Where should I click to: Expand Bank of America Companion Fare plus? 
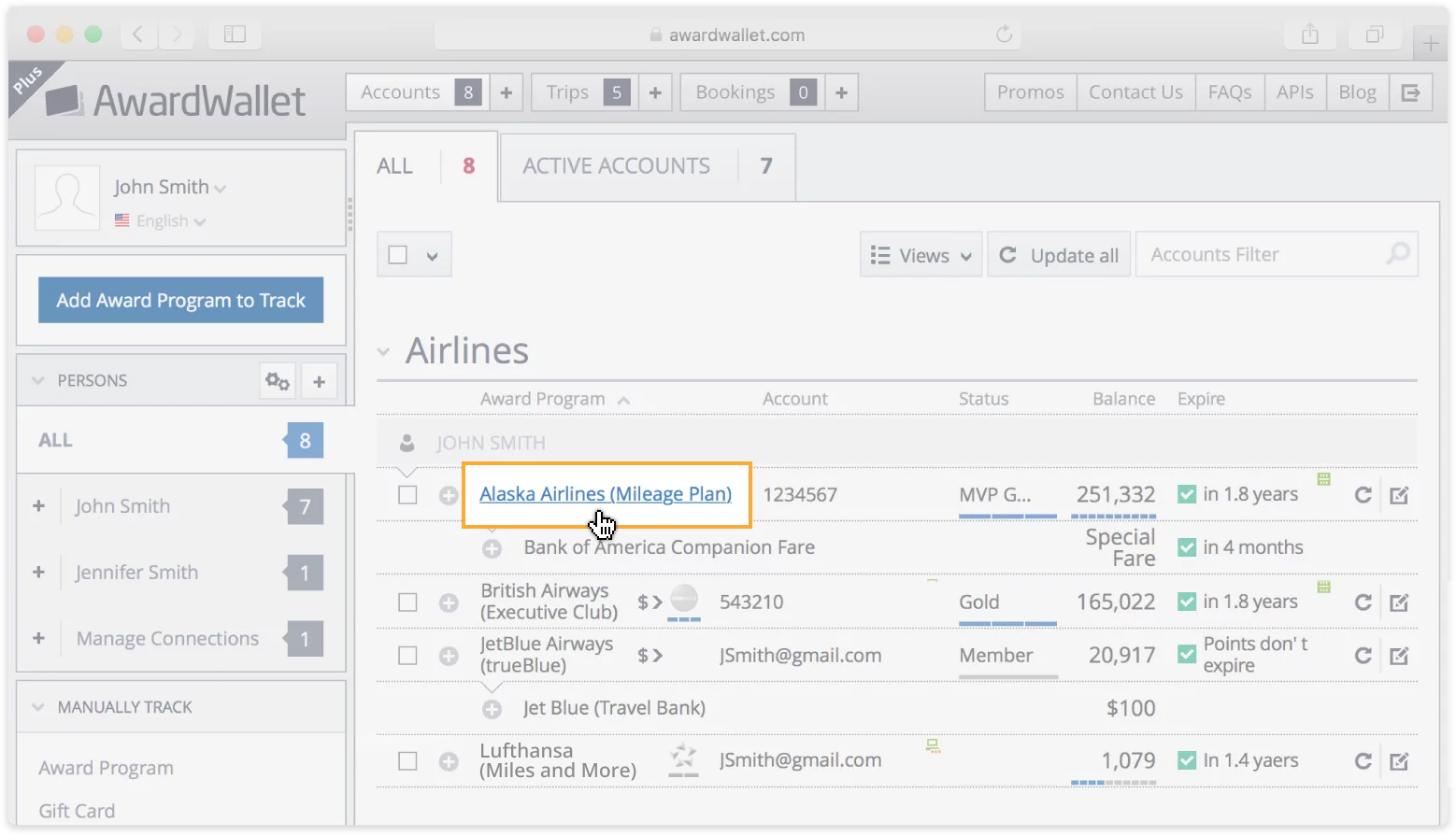click(492, 548)
